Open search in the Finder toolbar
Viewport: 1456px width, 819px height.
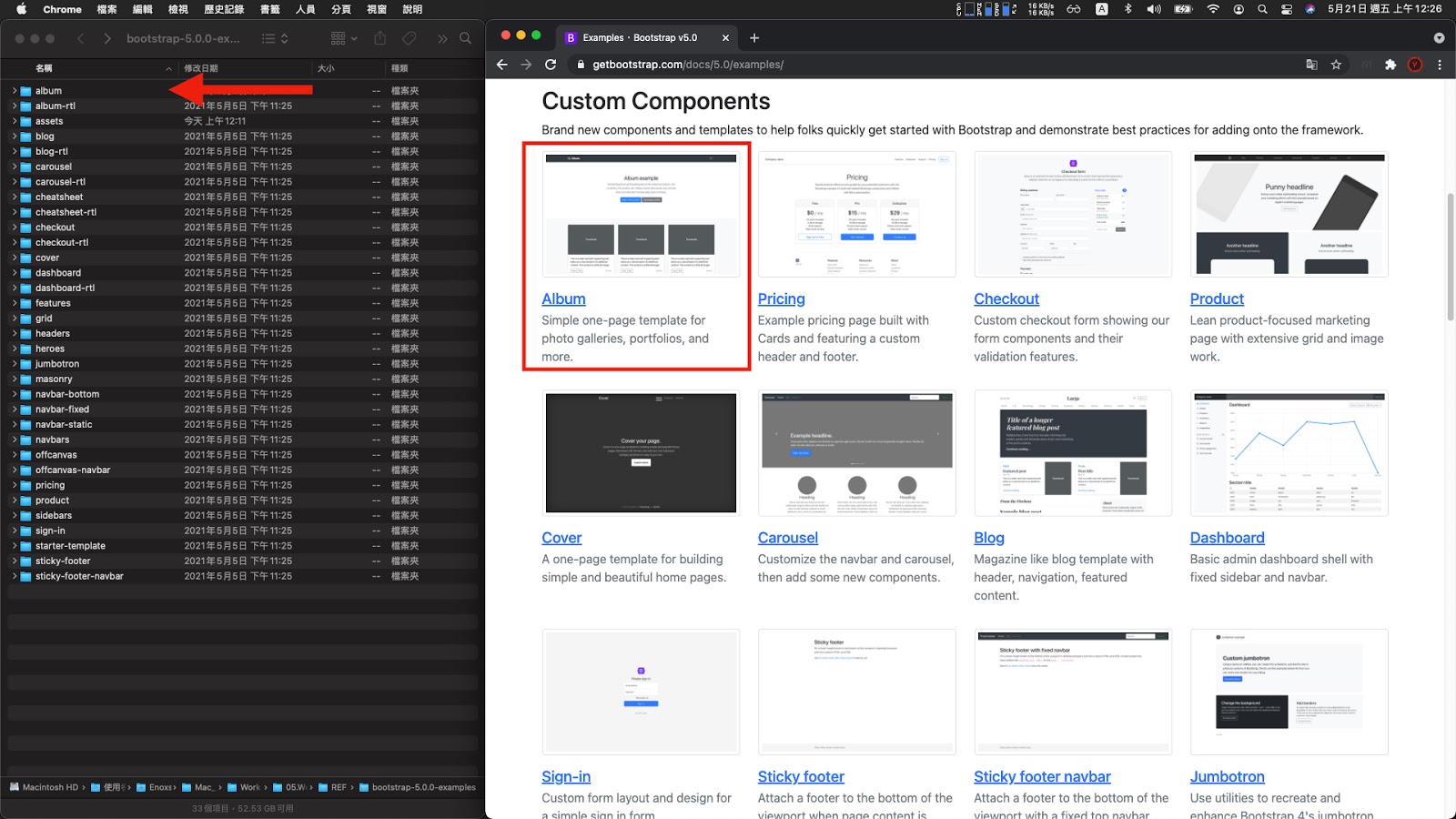point(466,38)
